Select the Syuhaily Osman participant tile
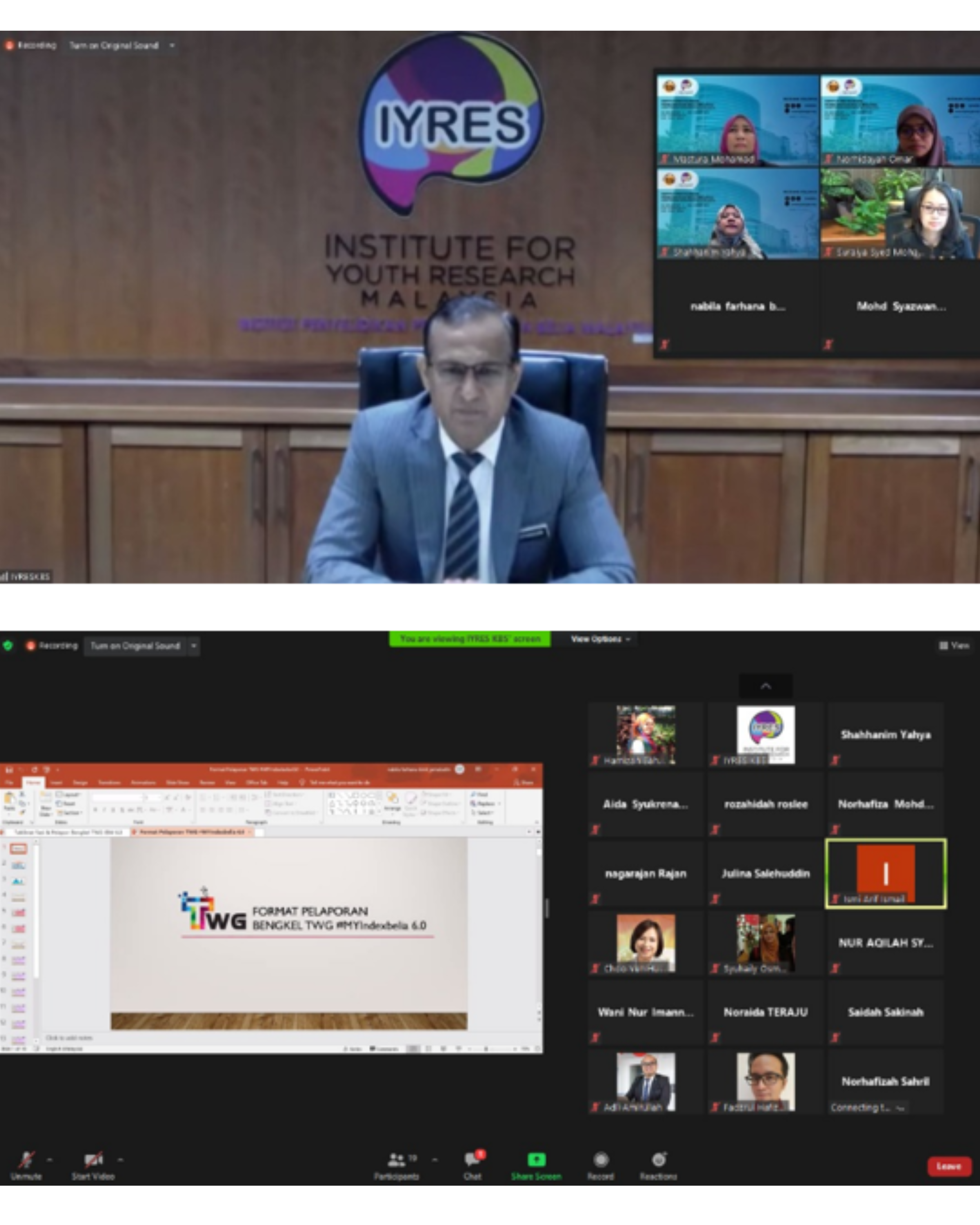 tap(765, 942)
